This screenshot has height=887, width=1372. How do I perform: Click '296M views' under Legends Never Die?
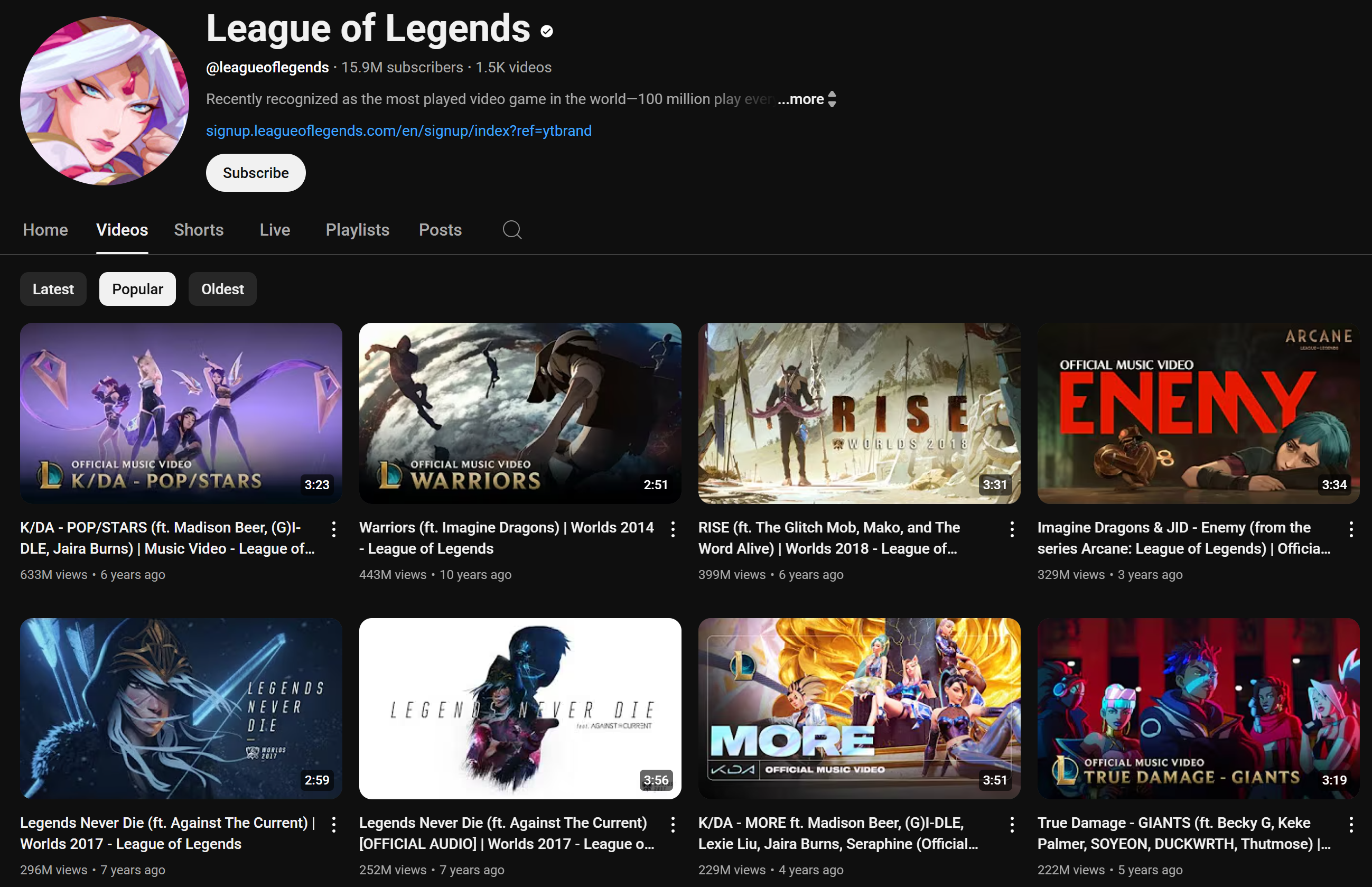point(53,870)
